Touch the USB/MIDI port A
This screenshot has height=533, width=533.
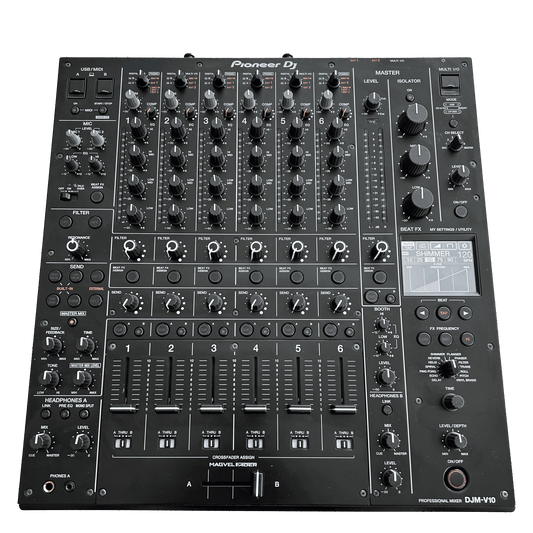(x=77, y=88)
